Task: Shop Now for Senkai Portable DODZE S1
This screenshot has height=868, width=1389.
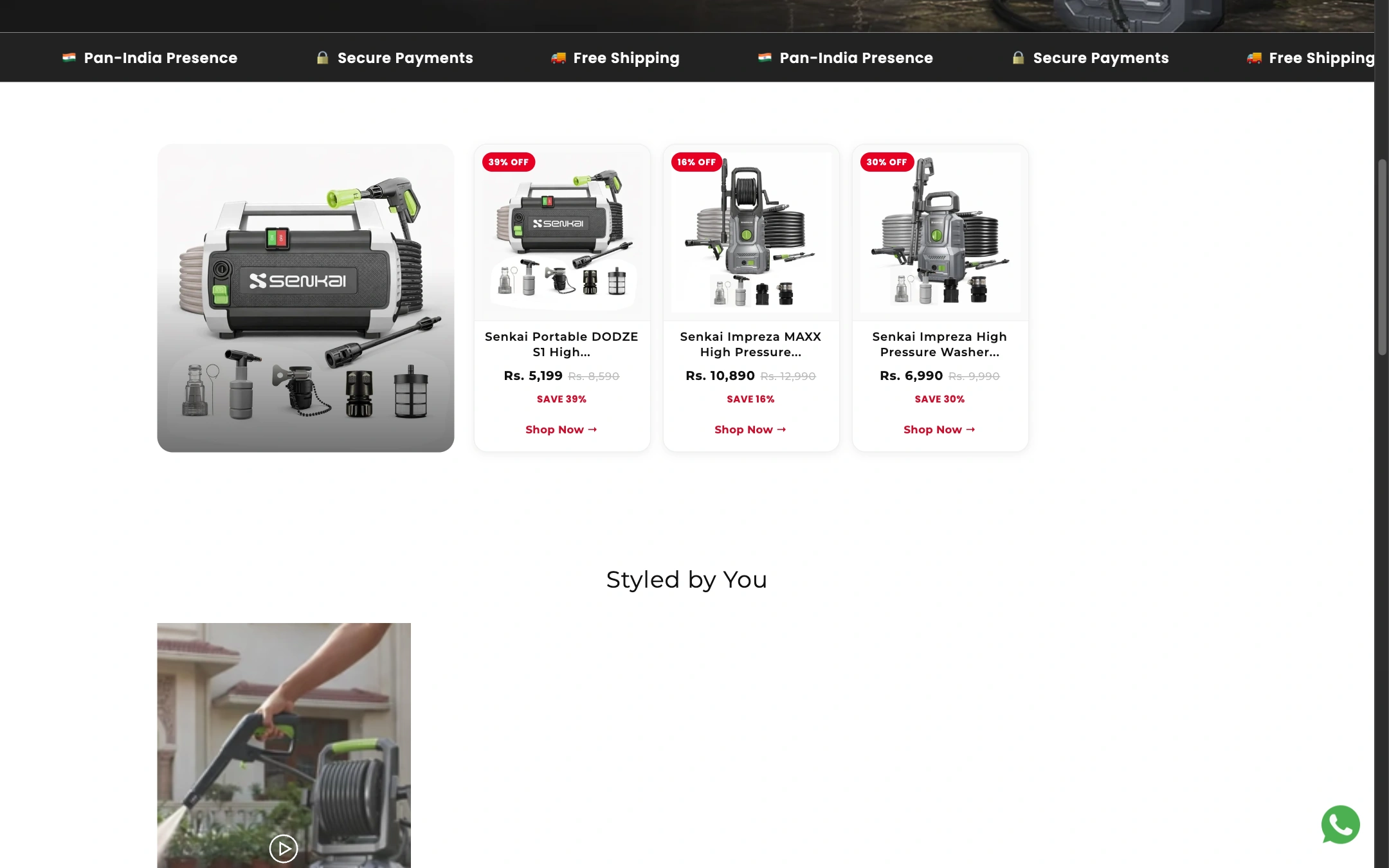Action: [x=561, y=429]
